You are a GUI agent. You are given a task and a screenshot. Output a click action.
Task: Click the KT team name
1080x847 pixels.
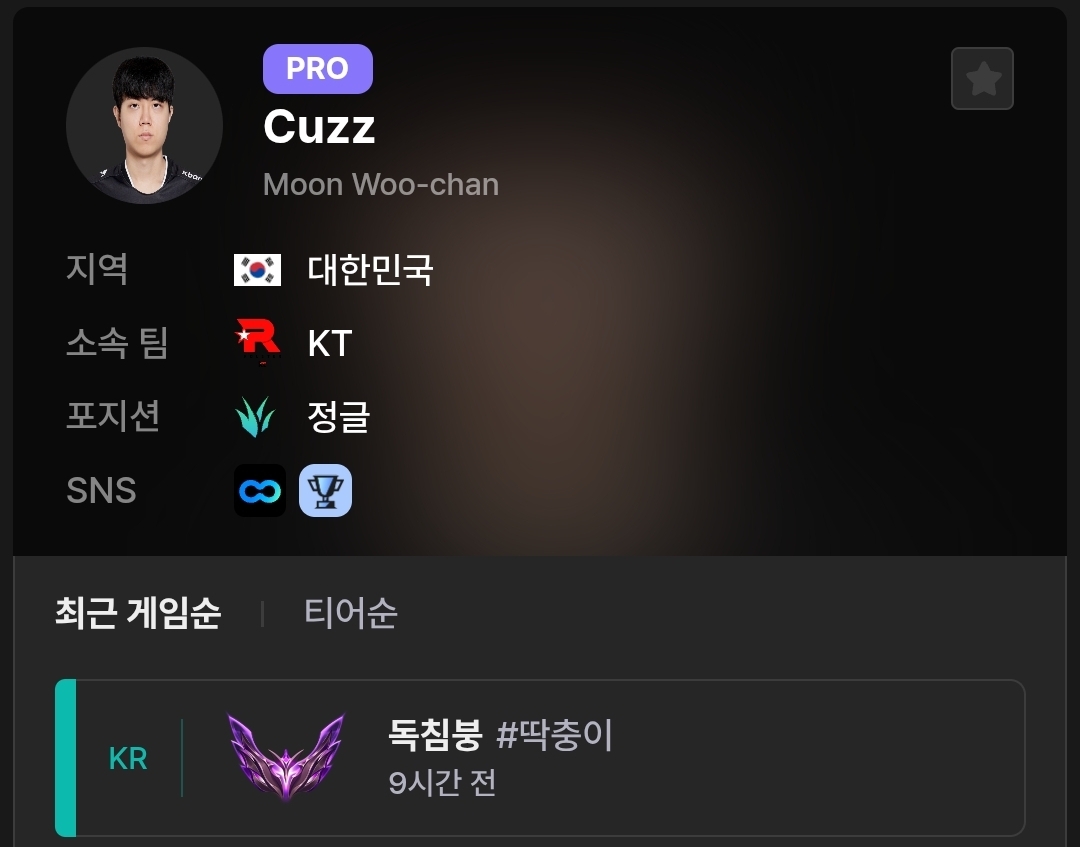point(330,343)
